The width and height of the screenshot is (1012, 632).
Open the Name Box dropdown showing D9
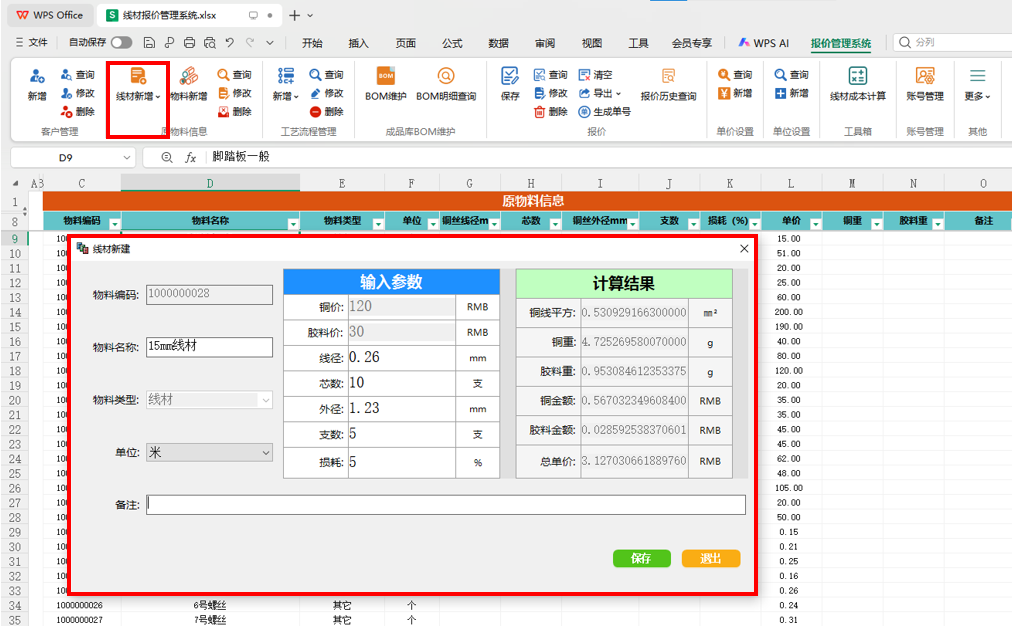126,158
